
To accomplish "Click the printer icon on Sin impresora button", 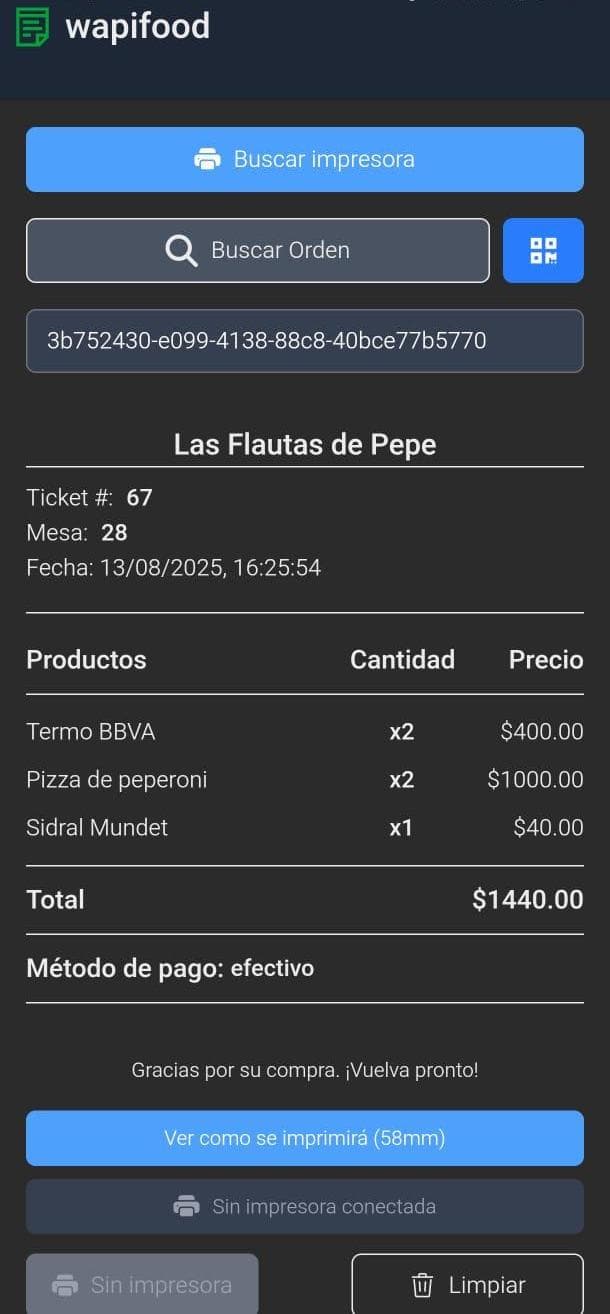I will pos(64,1284).
